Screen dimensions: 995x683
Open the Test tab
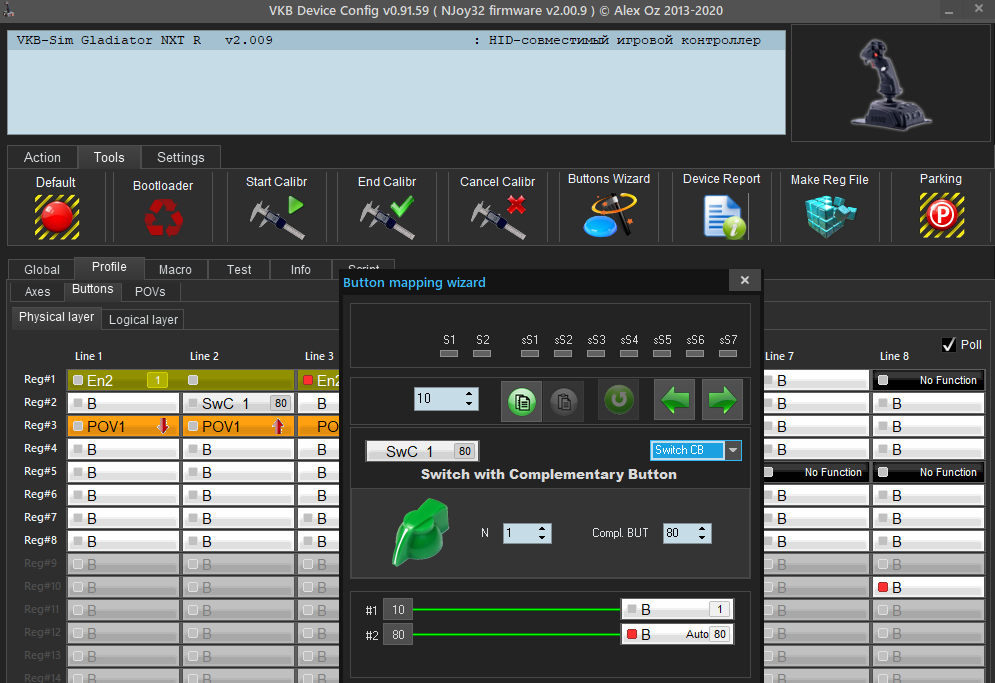(239, 270)
